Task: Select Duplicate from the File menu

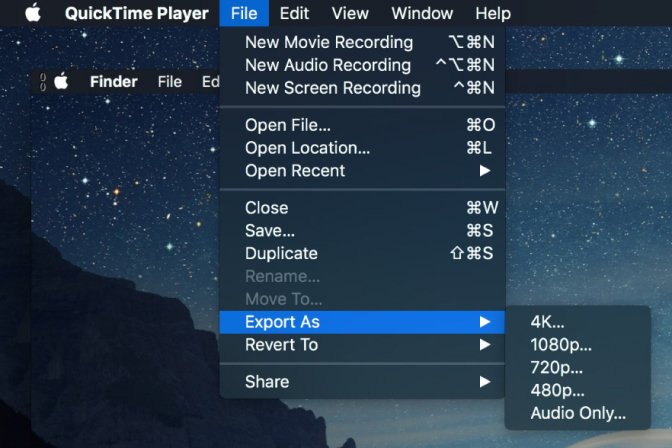Action: click(363, 253)
